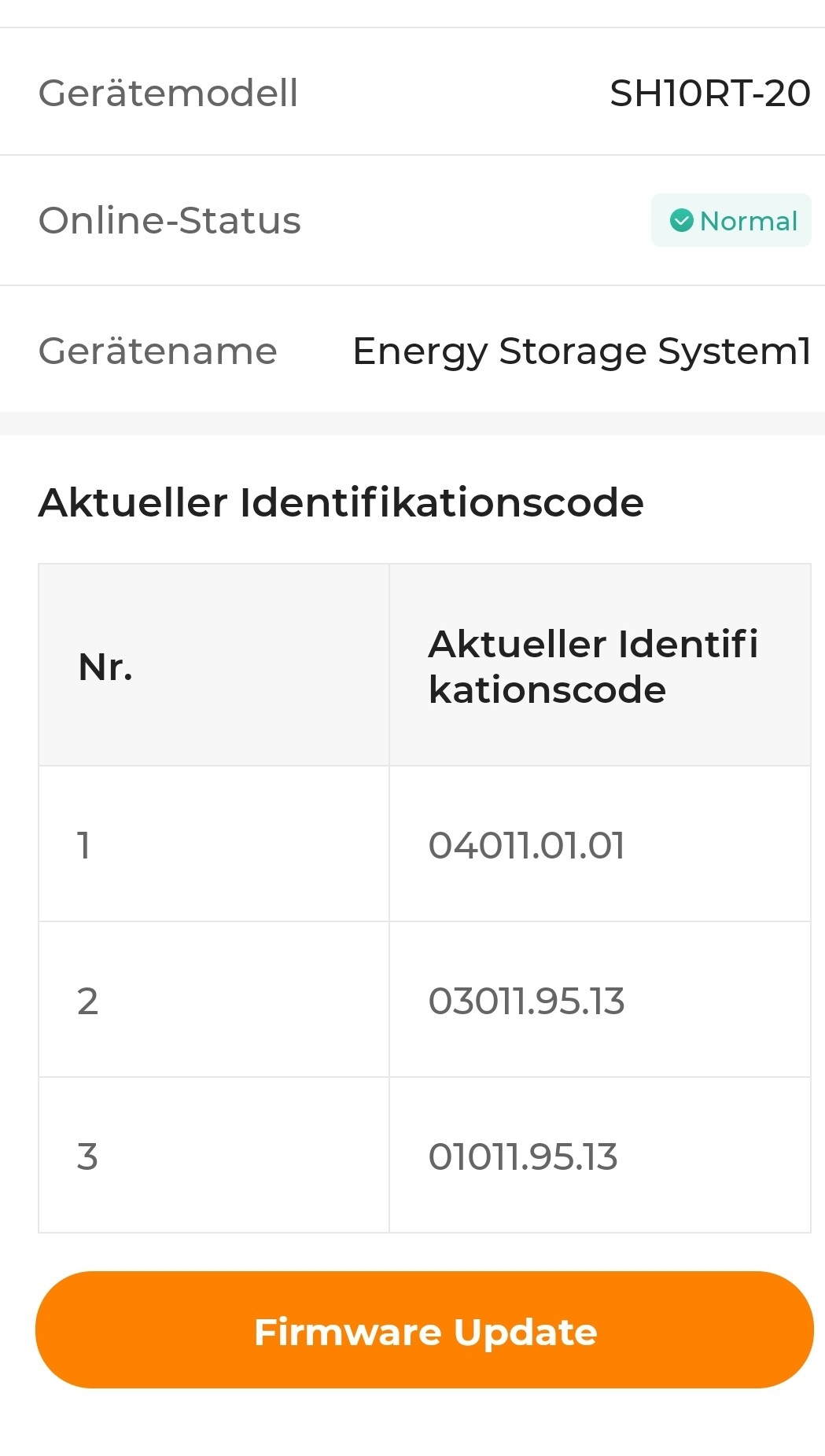Select the Energy Storage System1 device name
The image size is (825, 1456).
pos(581,351)
